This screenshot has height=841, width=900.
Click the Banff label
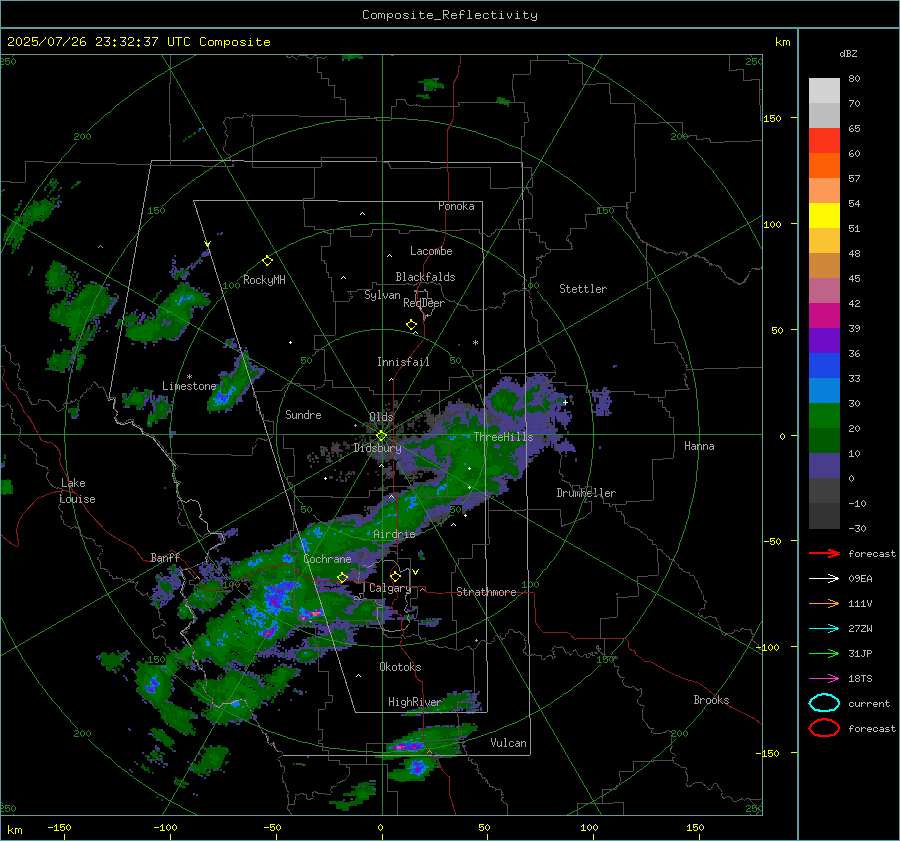click(165, 557)
